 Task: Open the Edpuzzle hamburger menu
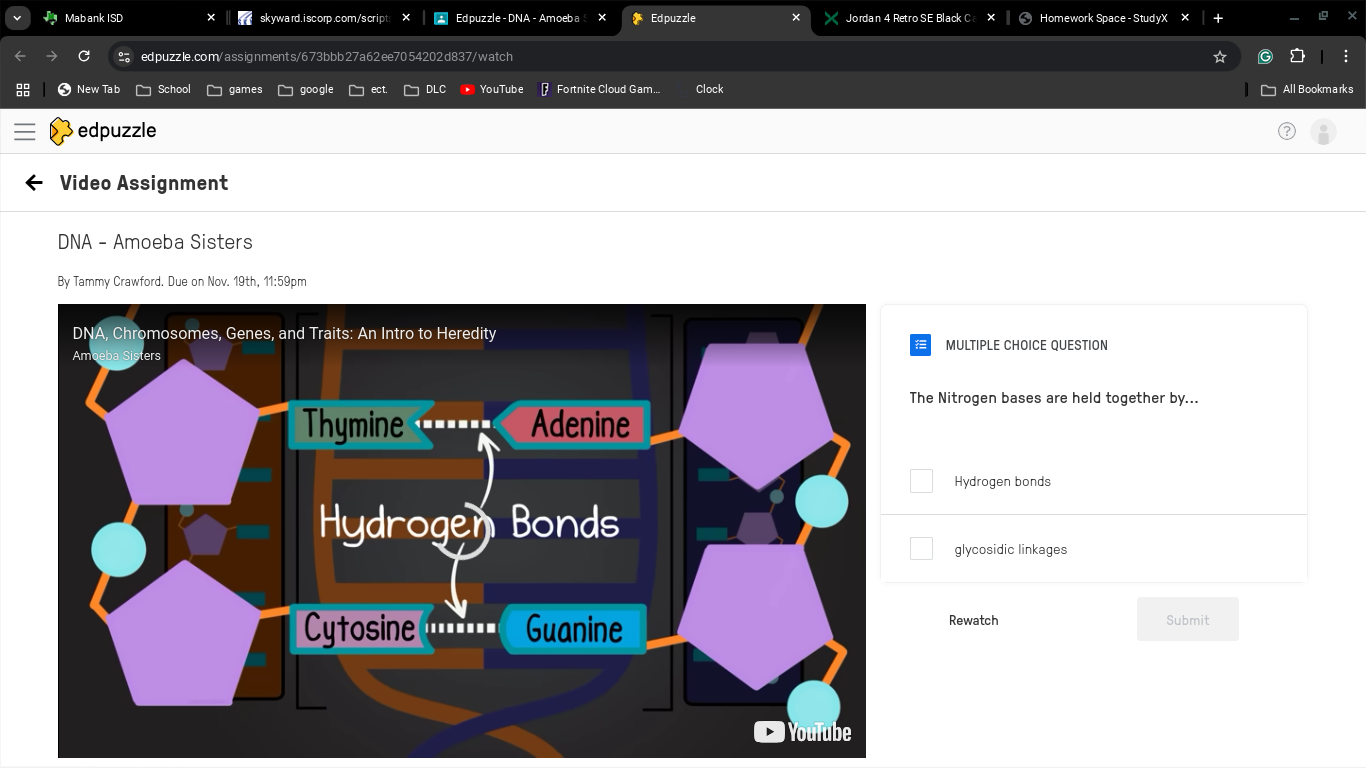[x=25, y=131]
